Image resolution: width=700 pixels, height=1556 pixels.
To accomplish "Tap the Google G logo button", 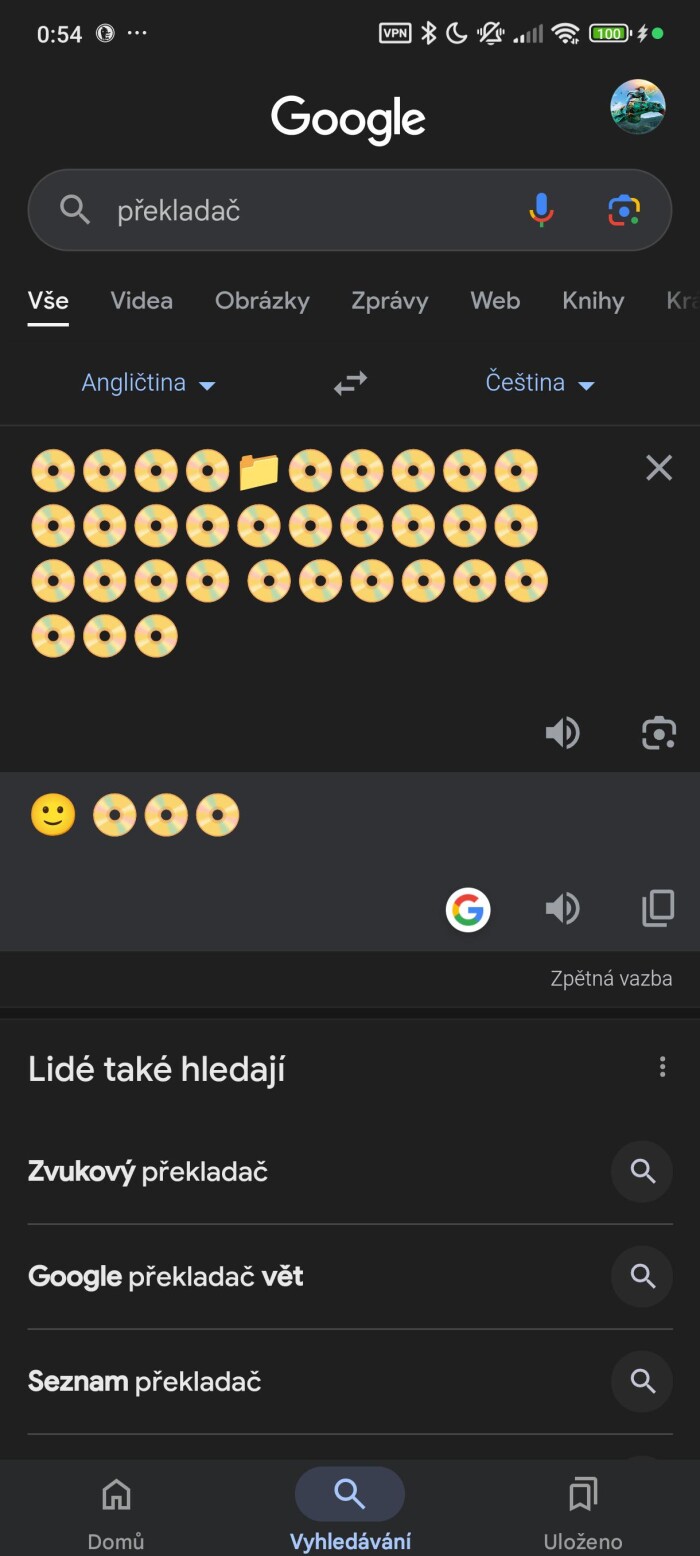I will (468, 909).
